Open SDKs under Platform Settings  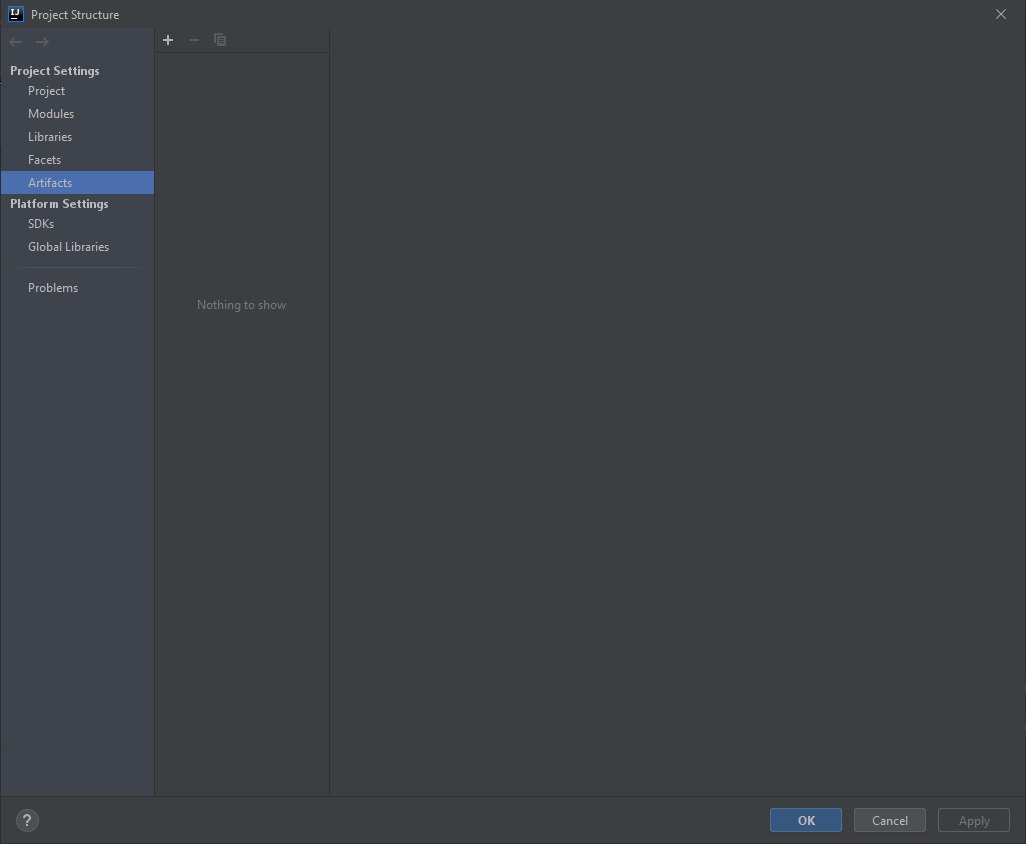(77, 224)
